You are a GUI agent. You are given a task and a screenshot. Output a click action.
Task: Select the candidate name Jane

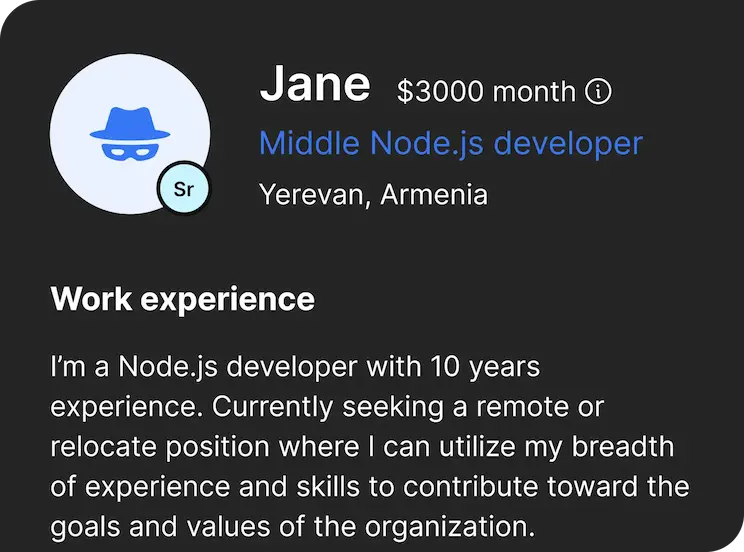click(x=315, y=84)
